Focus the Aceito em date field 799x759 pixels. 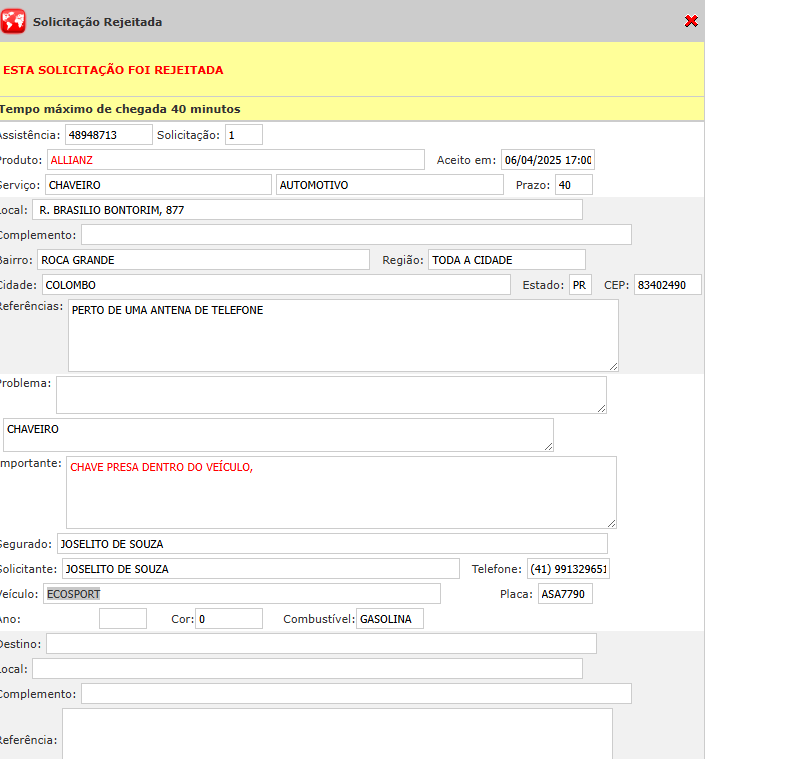547,160
